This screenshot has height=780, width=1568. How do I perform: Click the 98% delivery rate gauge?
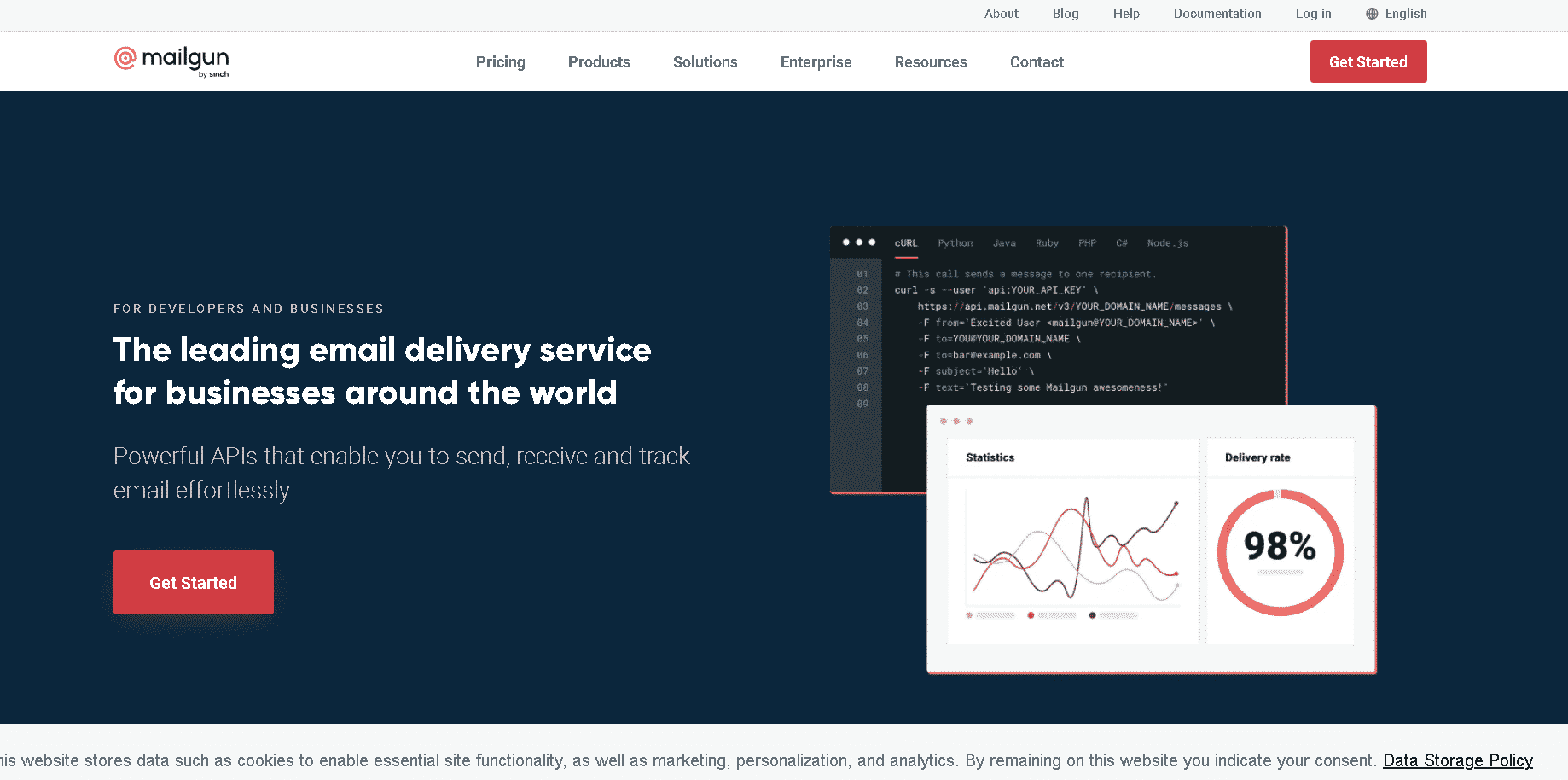[x=1280, y=552]
